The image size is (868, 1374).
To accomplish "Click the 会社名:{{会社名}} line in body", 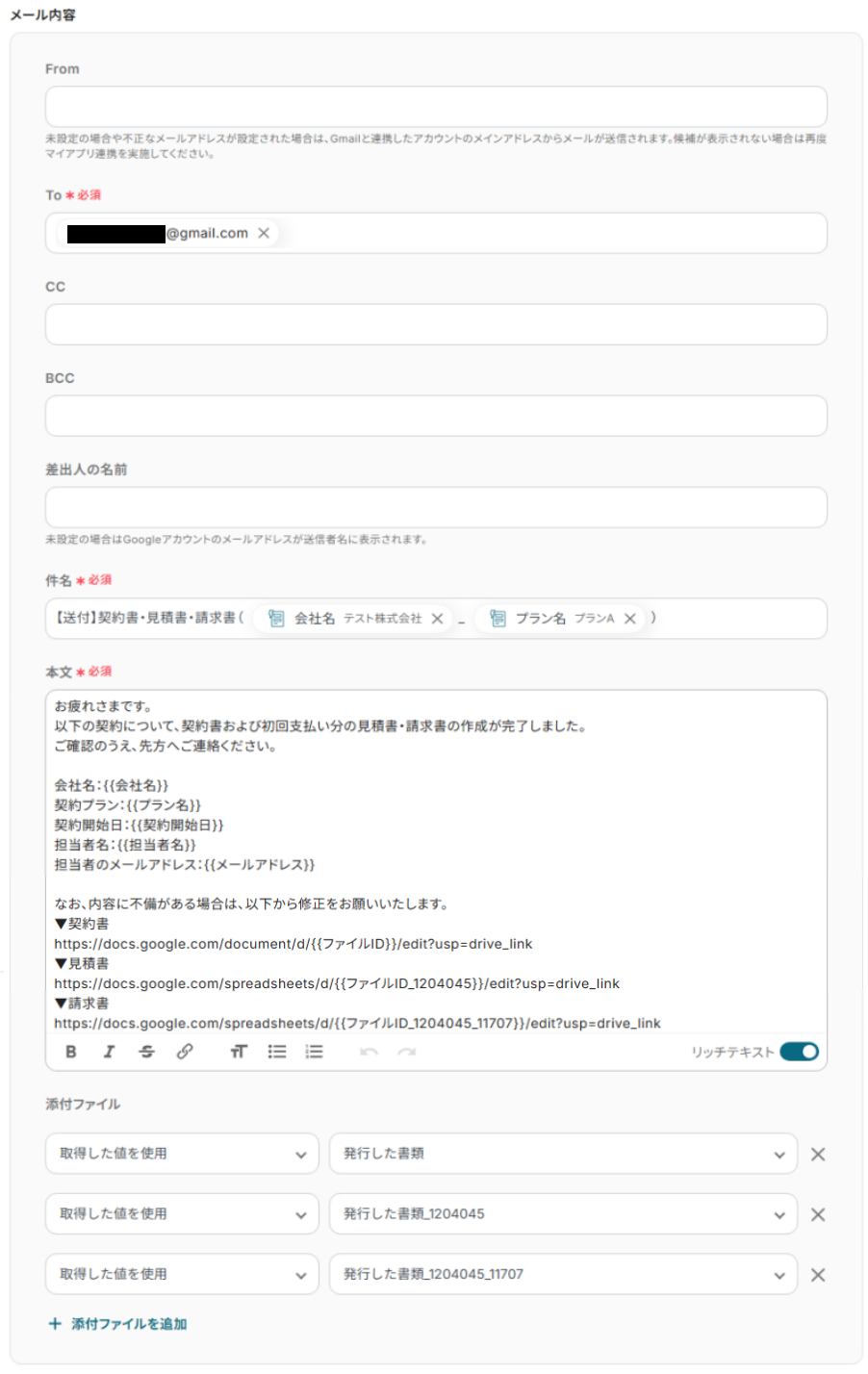I will pyautogui.click(x=112, y=785).
